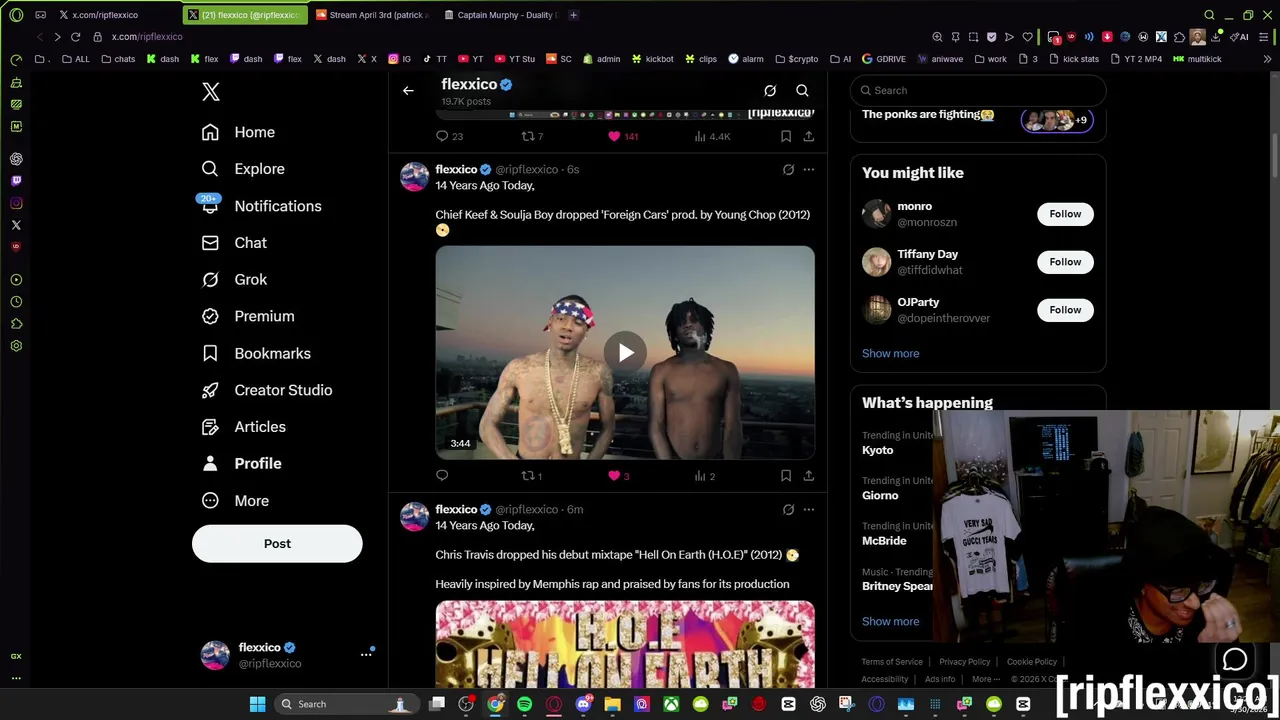Open the chat bubble overlay button

click(1235, 660)
